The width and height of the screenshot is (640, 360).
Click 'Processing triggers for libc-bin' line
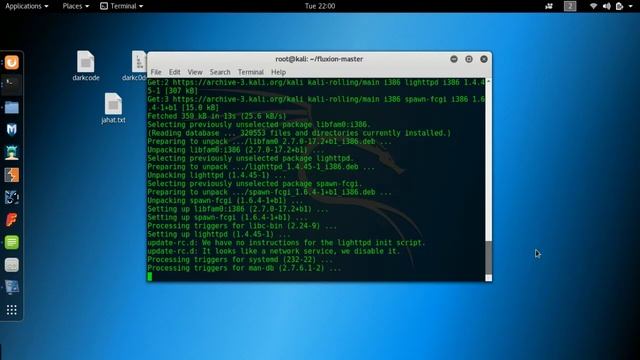(x=242, y=226)
